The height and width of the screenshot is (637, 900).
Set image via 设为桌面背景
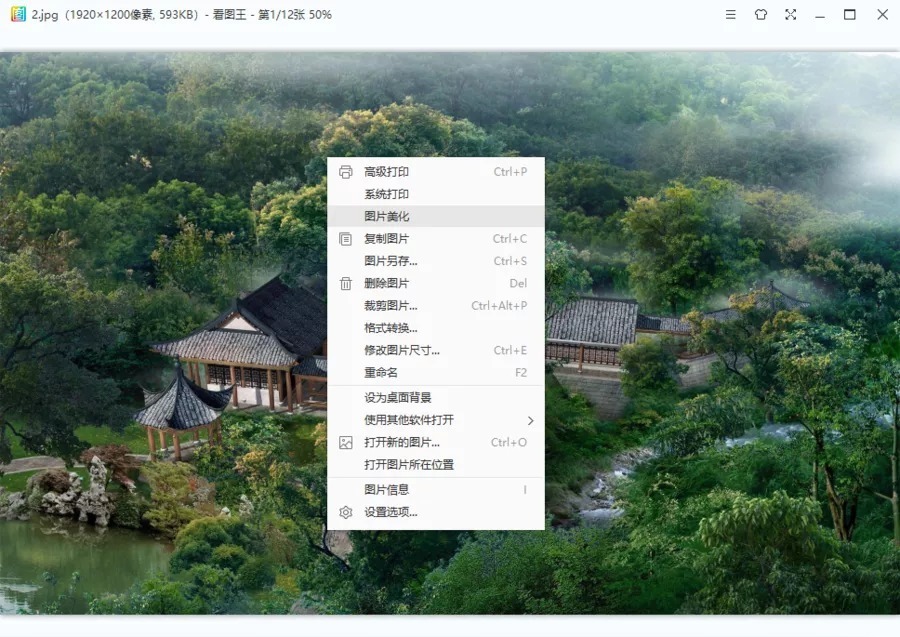pyautogui.click(x=397, y=398)
